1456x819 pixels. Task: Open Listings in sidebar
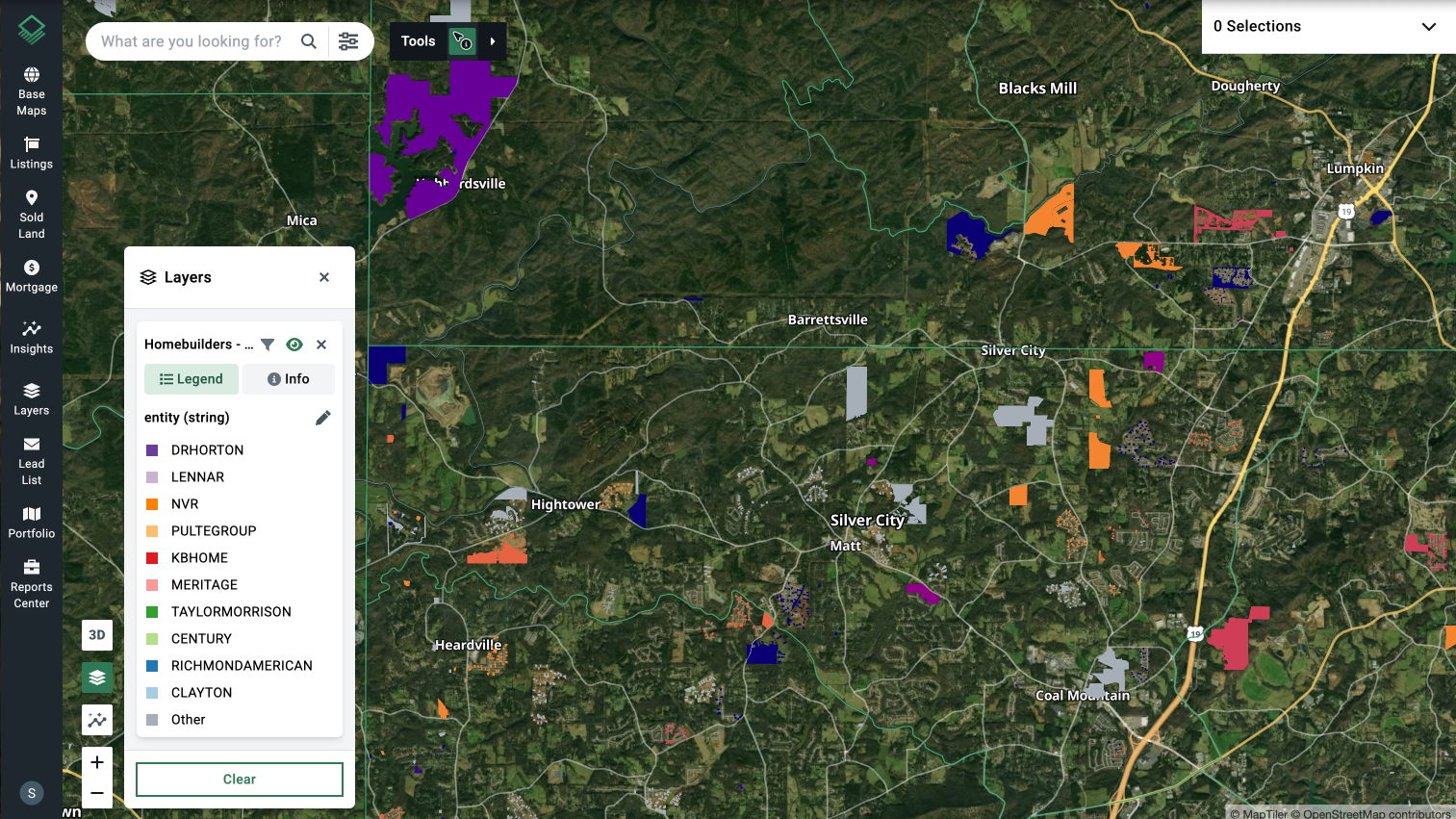[x=32, y=153]
